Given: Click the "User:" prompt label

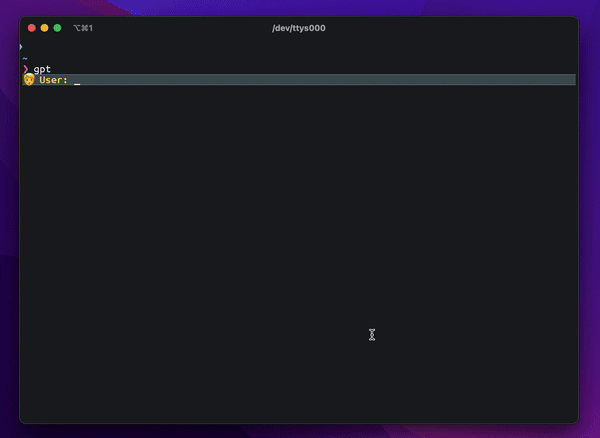Looking at the screenshot, I should point(54,80).
